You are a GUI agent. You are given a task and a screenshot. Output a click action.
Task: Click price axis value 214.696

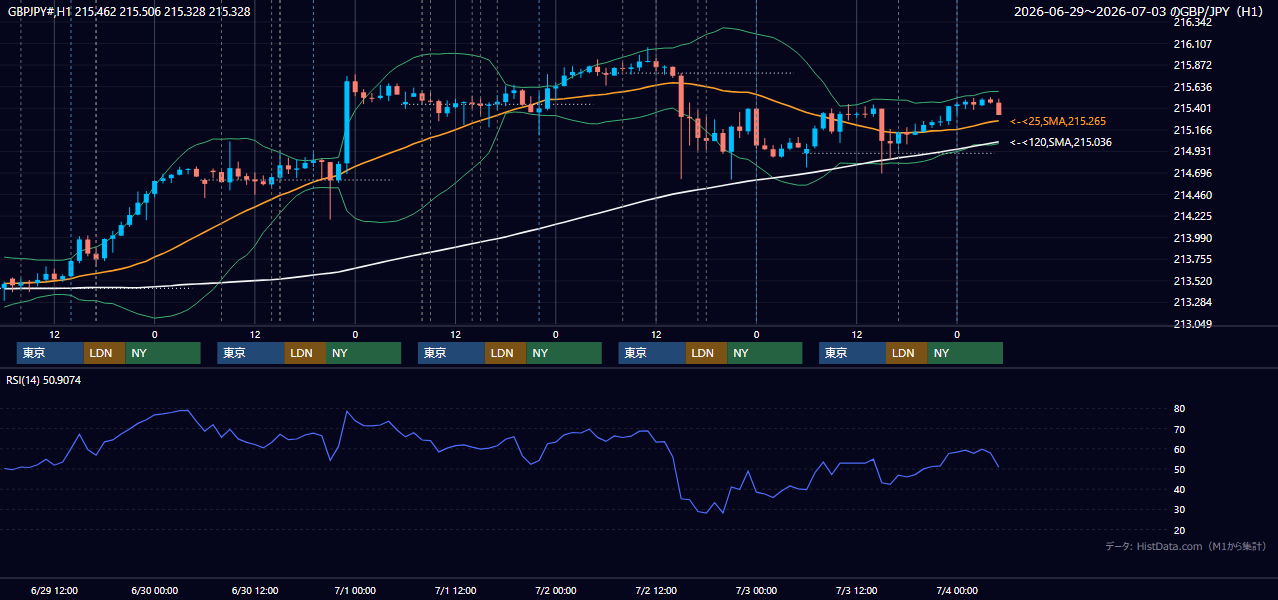pyautogui.click(x=1192, y=173)
